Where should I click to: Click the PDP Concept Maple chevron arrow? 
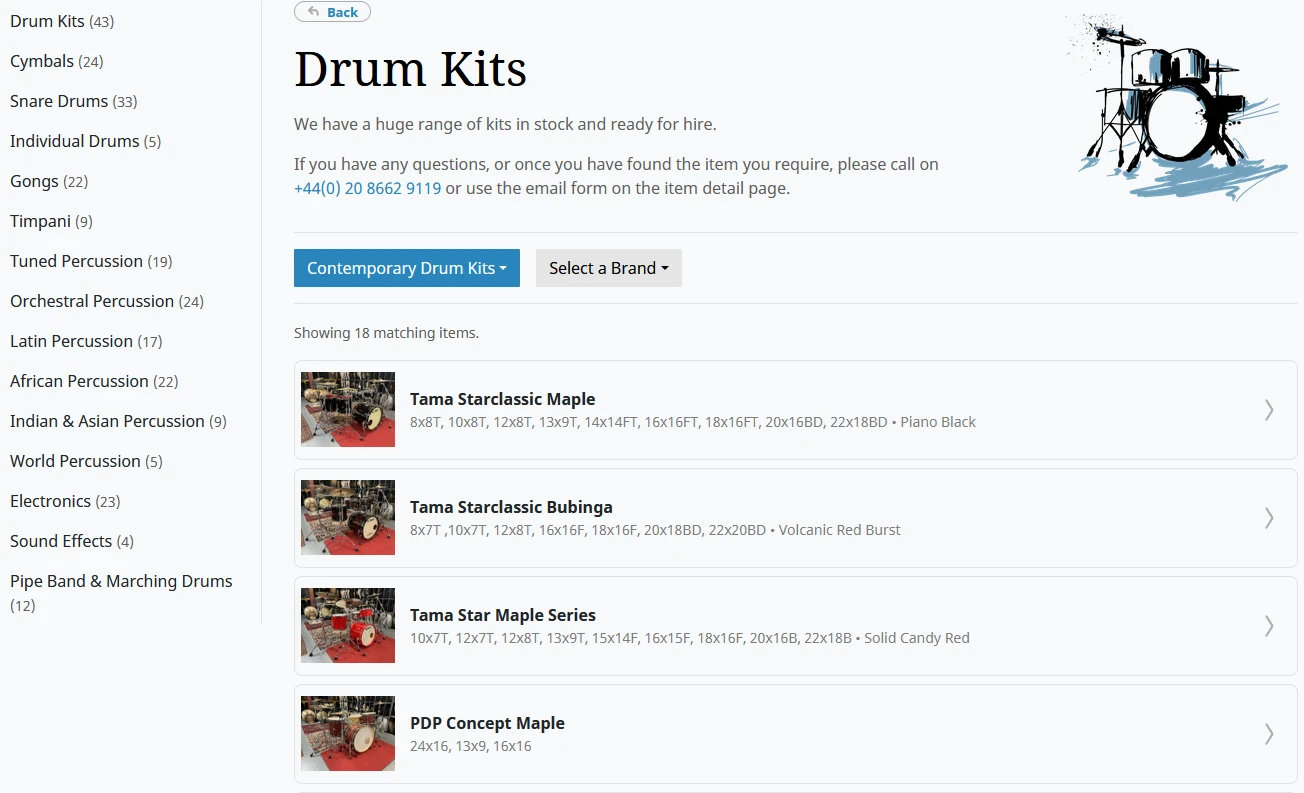[1269, 733]
